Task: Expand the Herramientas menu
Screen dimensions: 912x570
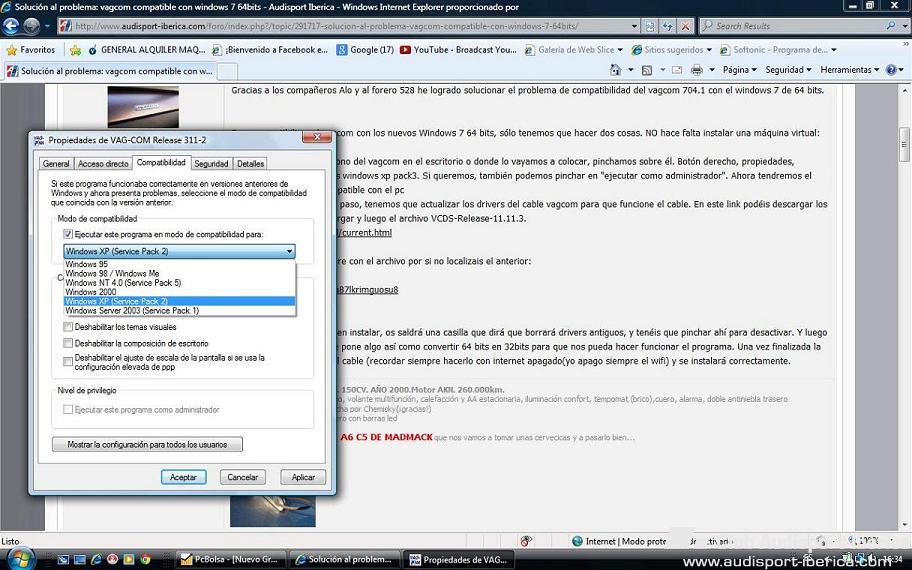Action: 849,70
